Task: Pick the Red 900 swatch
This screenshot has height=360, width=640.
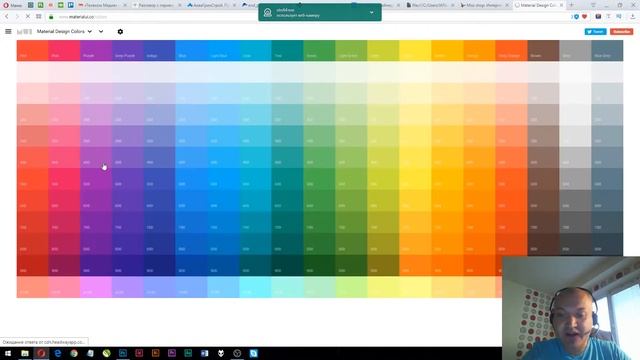Action: [x=32, y=265]
